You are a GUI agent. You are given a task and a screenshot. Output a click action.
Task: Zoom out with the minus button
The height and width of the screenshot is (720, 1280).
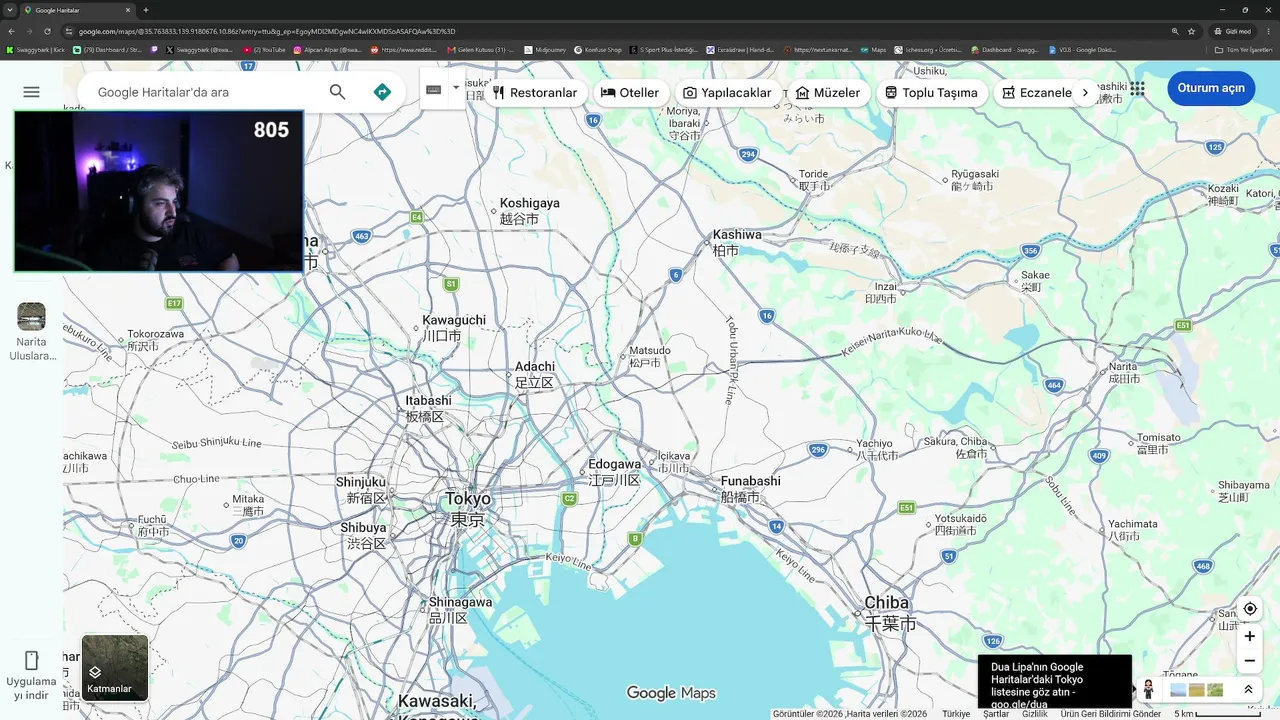click(1250, 660)
